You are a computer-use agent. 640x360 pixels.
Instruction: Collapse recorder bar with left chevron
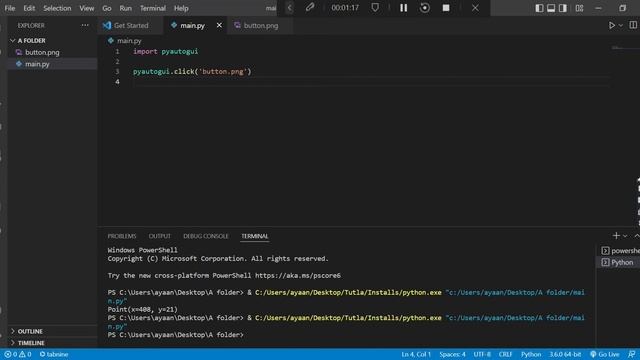point(289,8)
